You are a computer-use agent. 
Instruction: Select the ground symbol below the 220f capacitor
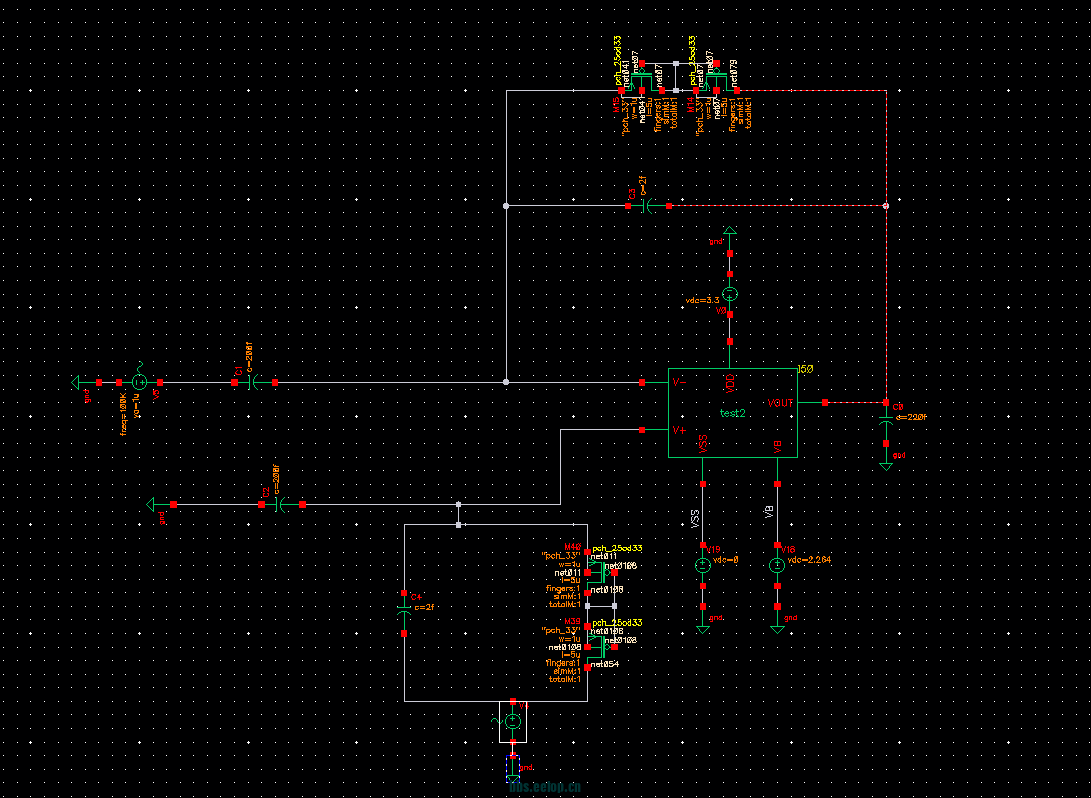pyautogui.click(x=886, y=465)
